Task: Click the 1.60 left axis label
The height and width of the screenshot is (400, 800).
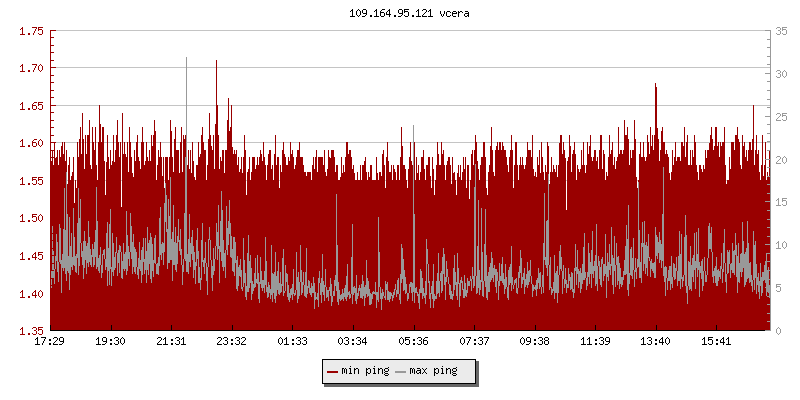Action: coord(31,143)
